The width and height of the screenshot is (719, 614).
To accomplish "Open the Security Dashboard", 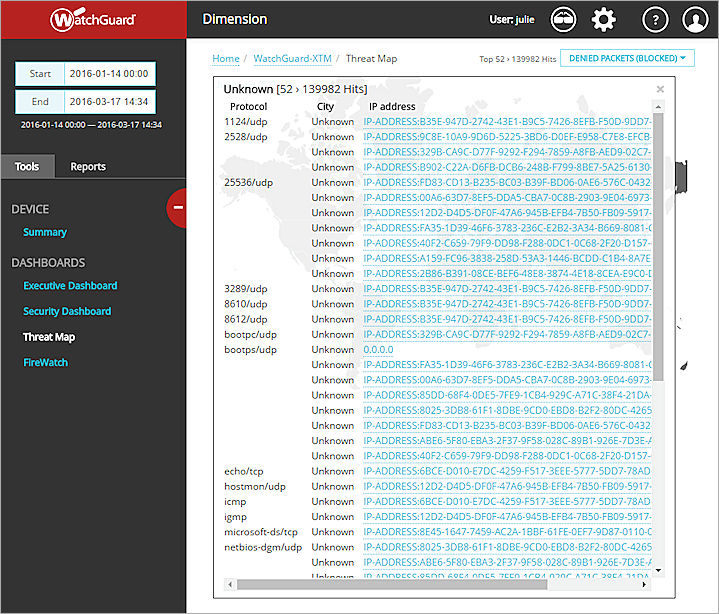I will coord(67,312).
